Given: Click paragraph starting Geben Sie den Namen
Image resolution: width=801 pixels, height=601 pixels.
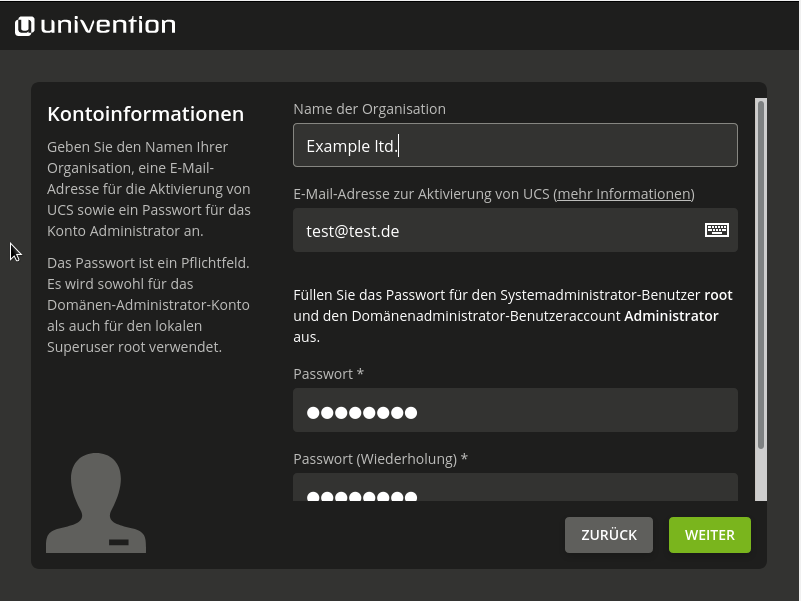Looking at the screenshot, I should 149,189.
